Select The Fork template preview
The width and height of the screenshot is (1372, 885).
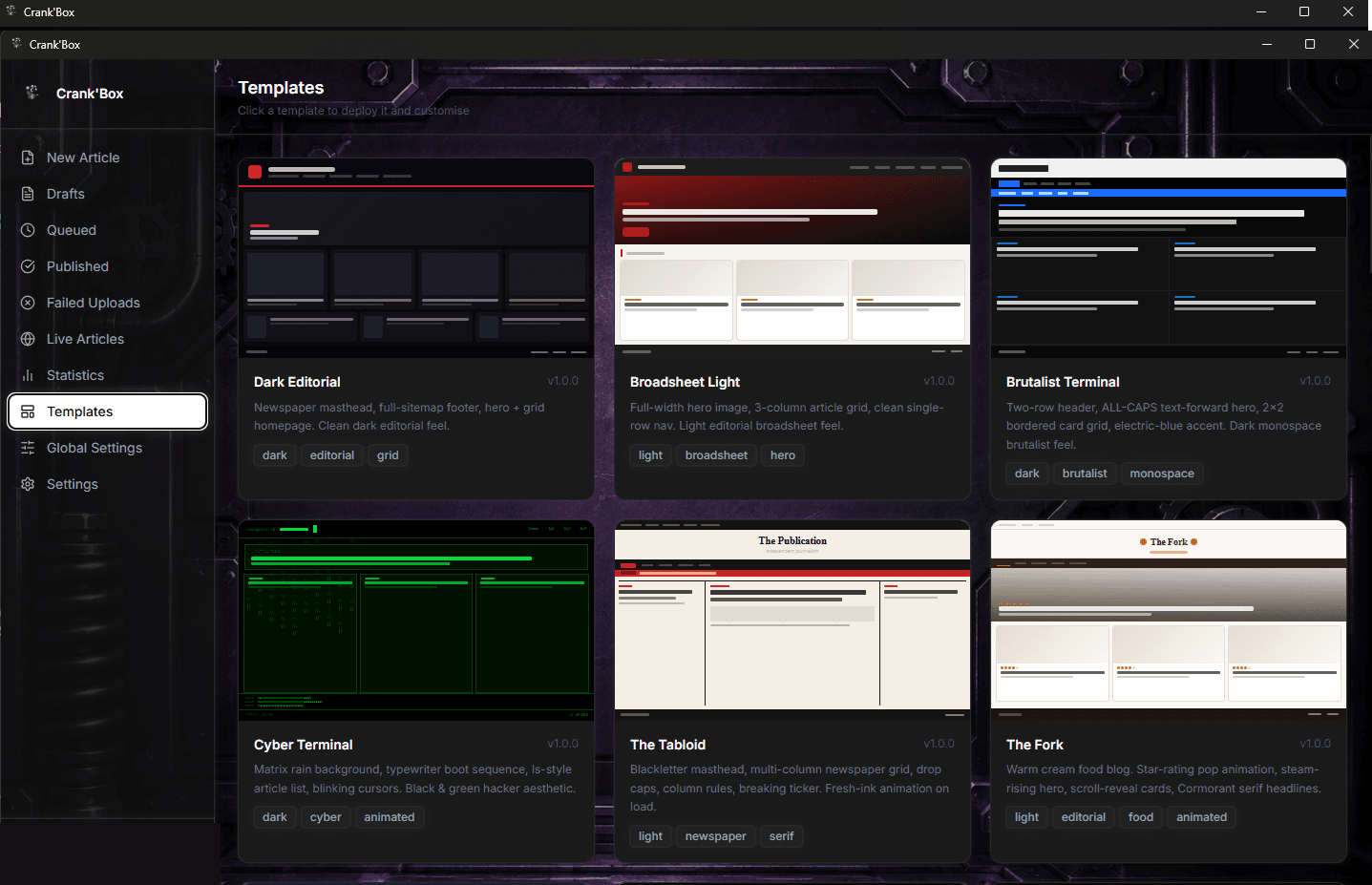[1169, 621]
